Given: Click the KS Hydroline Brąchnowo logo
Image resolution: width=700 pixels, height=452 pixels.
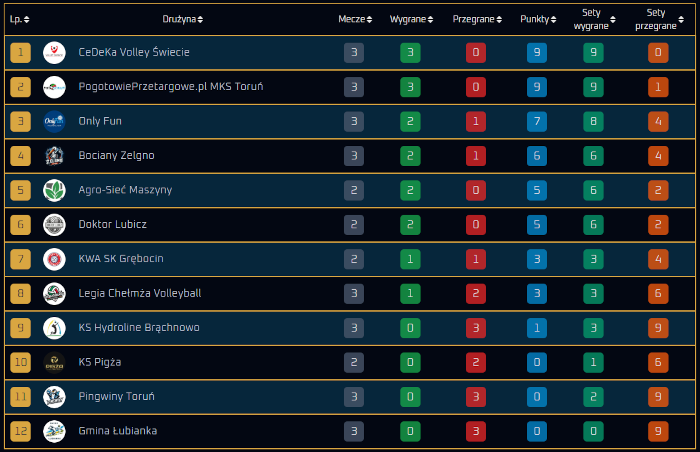Looking at the screenshot, I should coord(54,328).
